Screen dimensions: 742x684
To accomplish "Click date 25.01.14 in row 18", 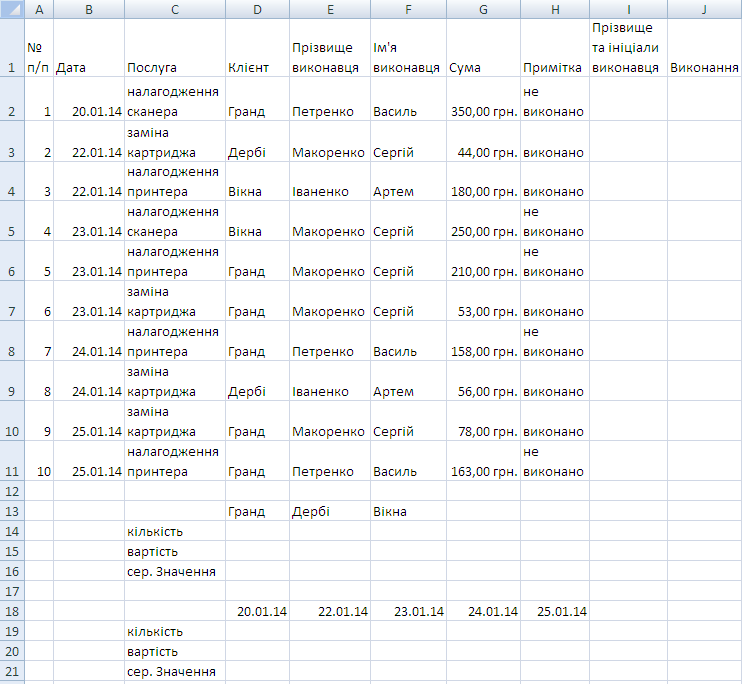I will coord(555,611).
